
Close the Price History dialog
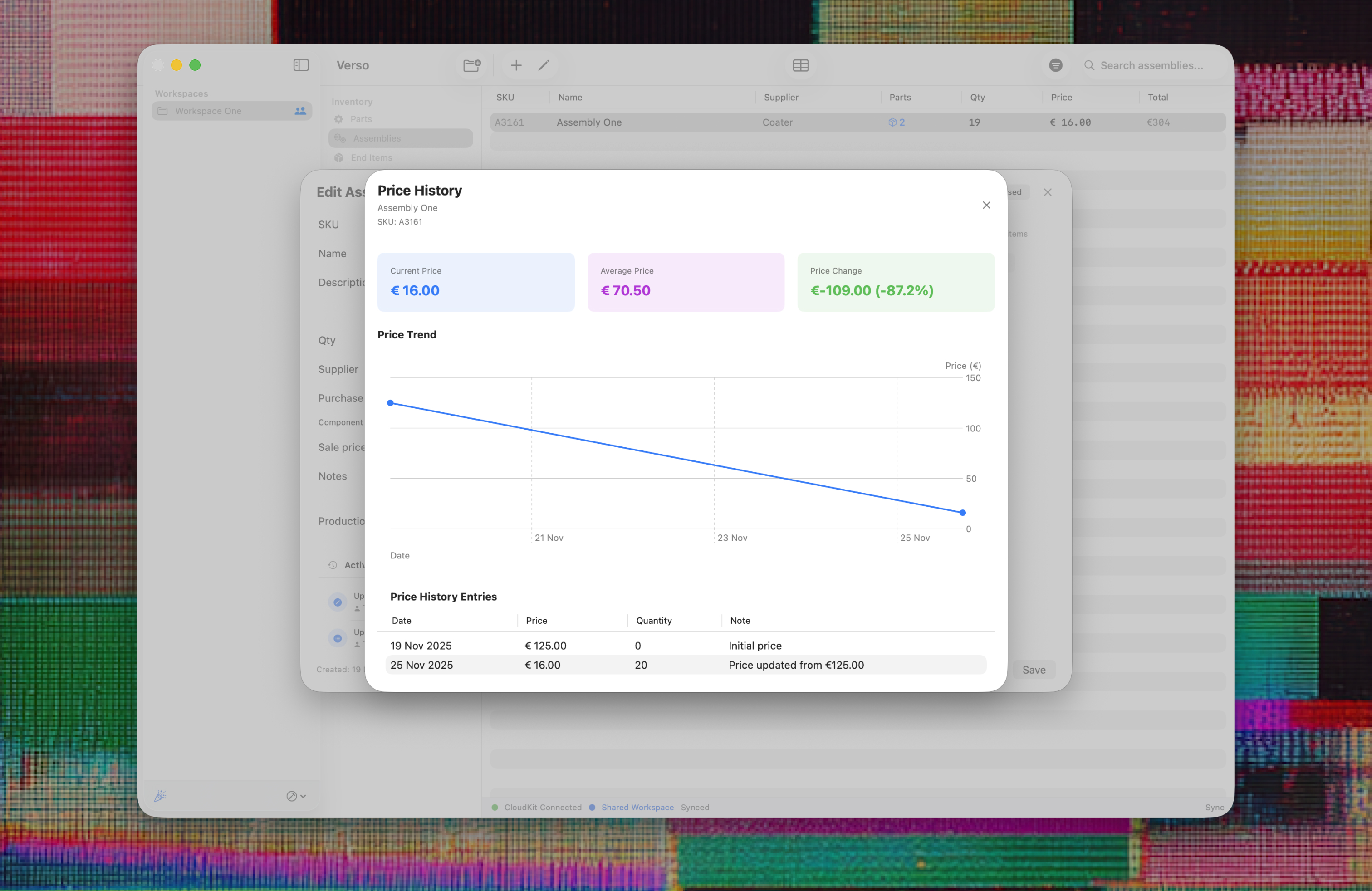[x=986, y=205]
